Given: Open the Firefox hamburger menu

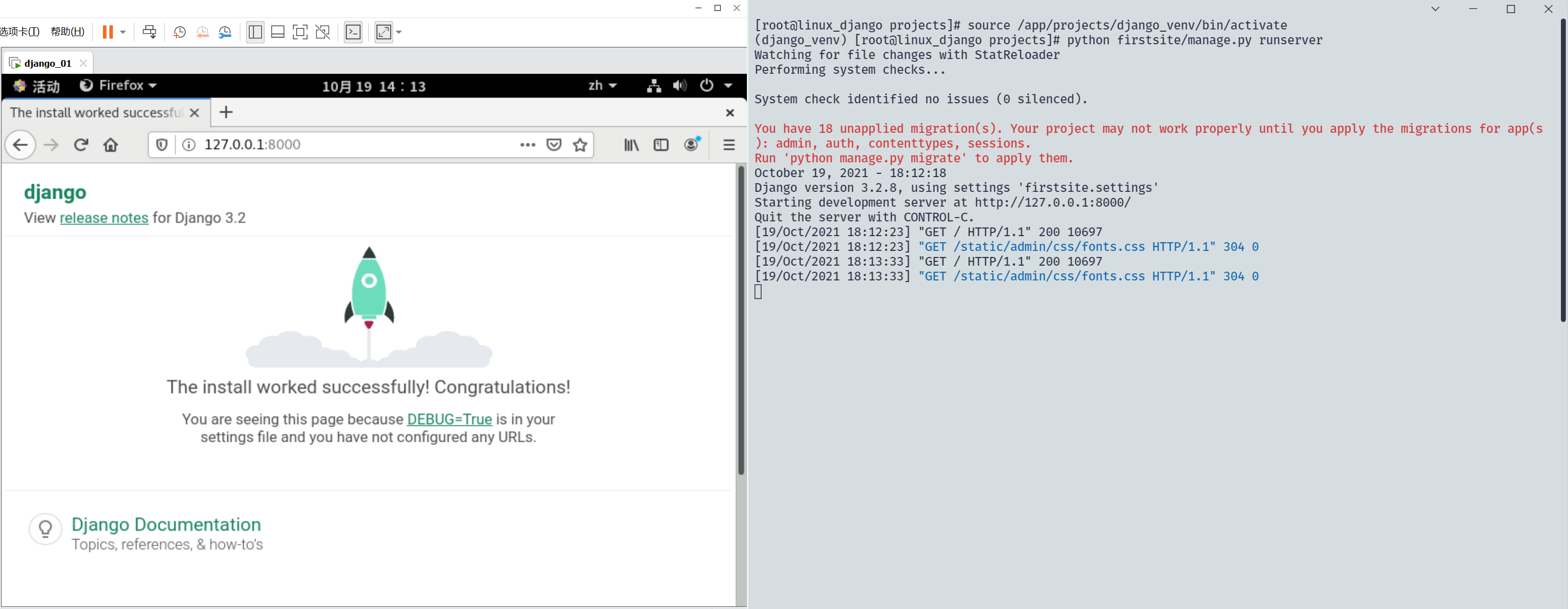Looking at the screenshot, I should [729, 145].
